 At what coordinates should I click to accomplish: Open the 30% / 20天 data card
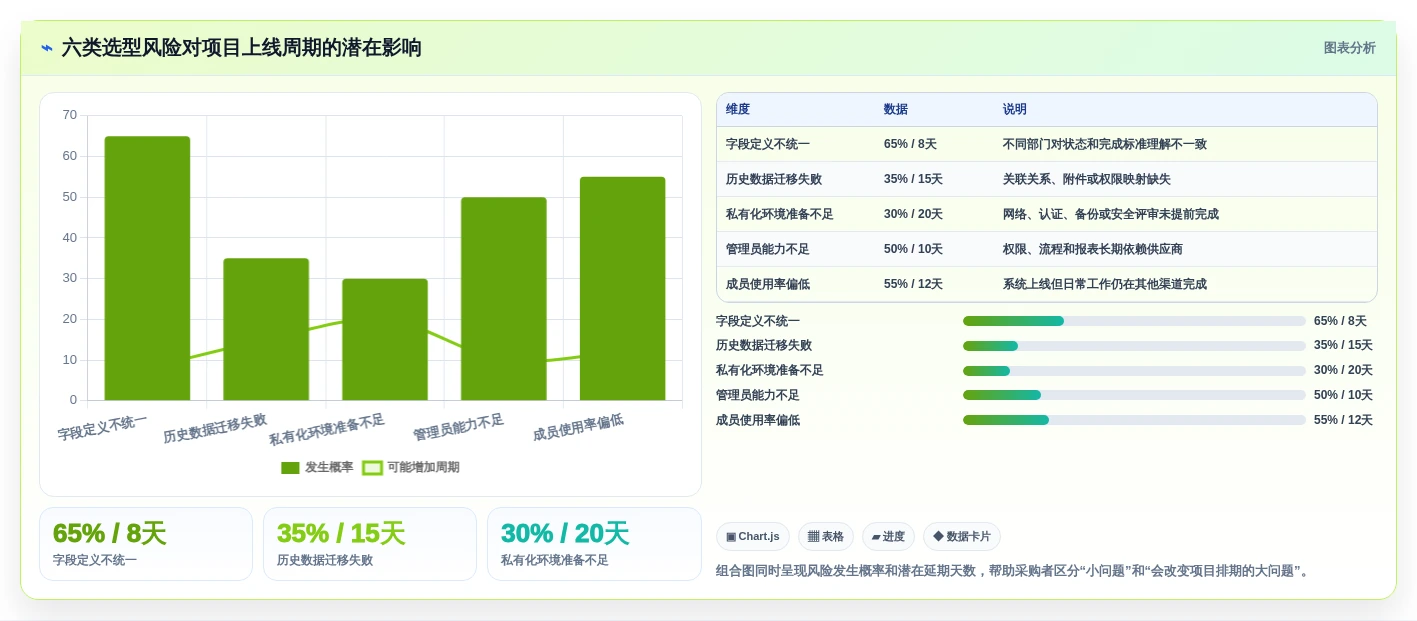point(594,544)
